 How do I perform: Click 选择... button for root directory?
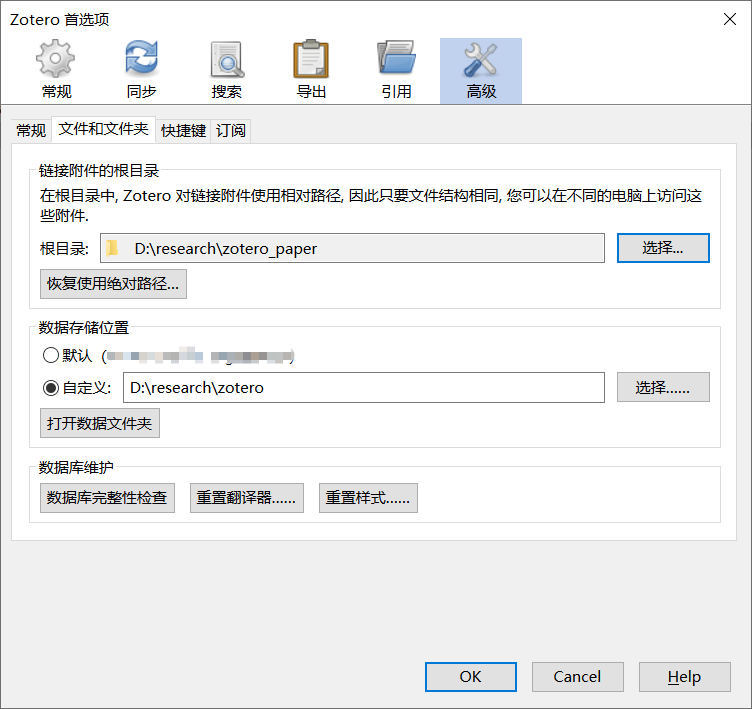pos(663,248)
